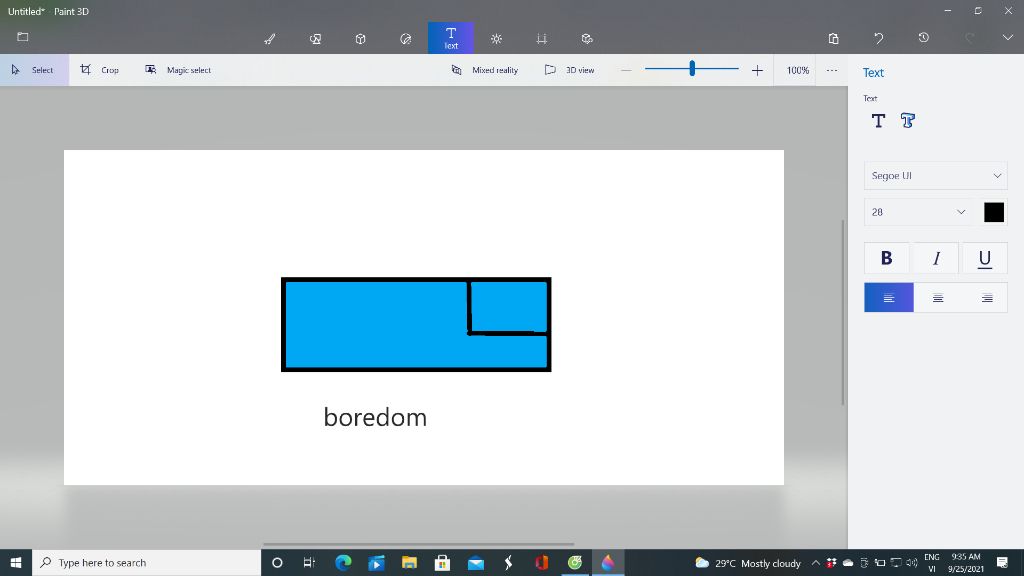Open the Brushes tool
The image size is (1024, 576).
[270, 39]
